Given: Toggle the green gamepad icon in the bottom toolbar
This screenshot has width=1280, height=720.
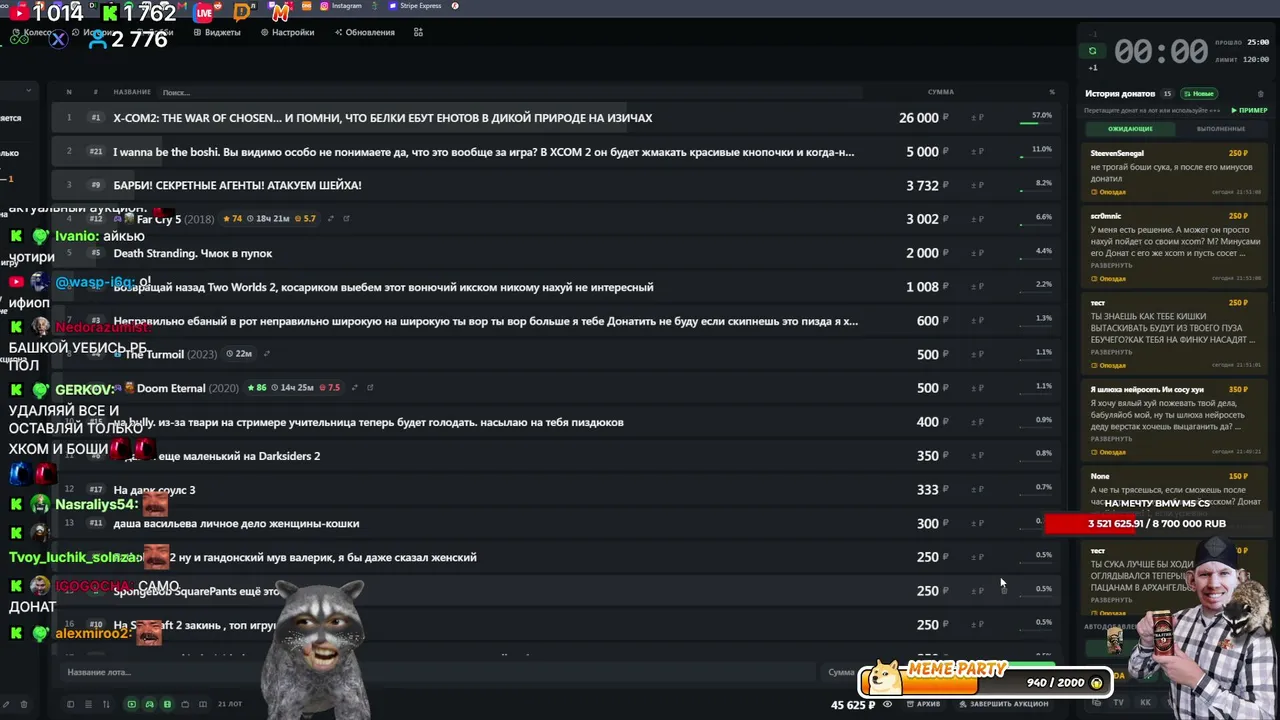Looking at the screenshot, I should (149, 704).
